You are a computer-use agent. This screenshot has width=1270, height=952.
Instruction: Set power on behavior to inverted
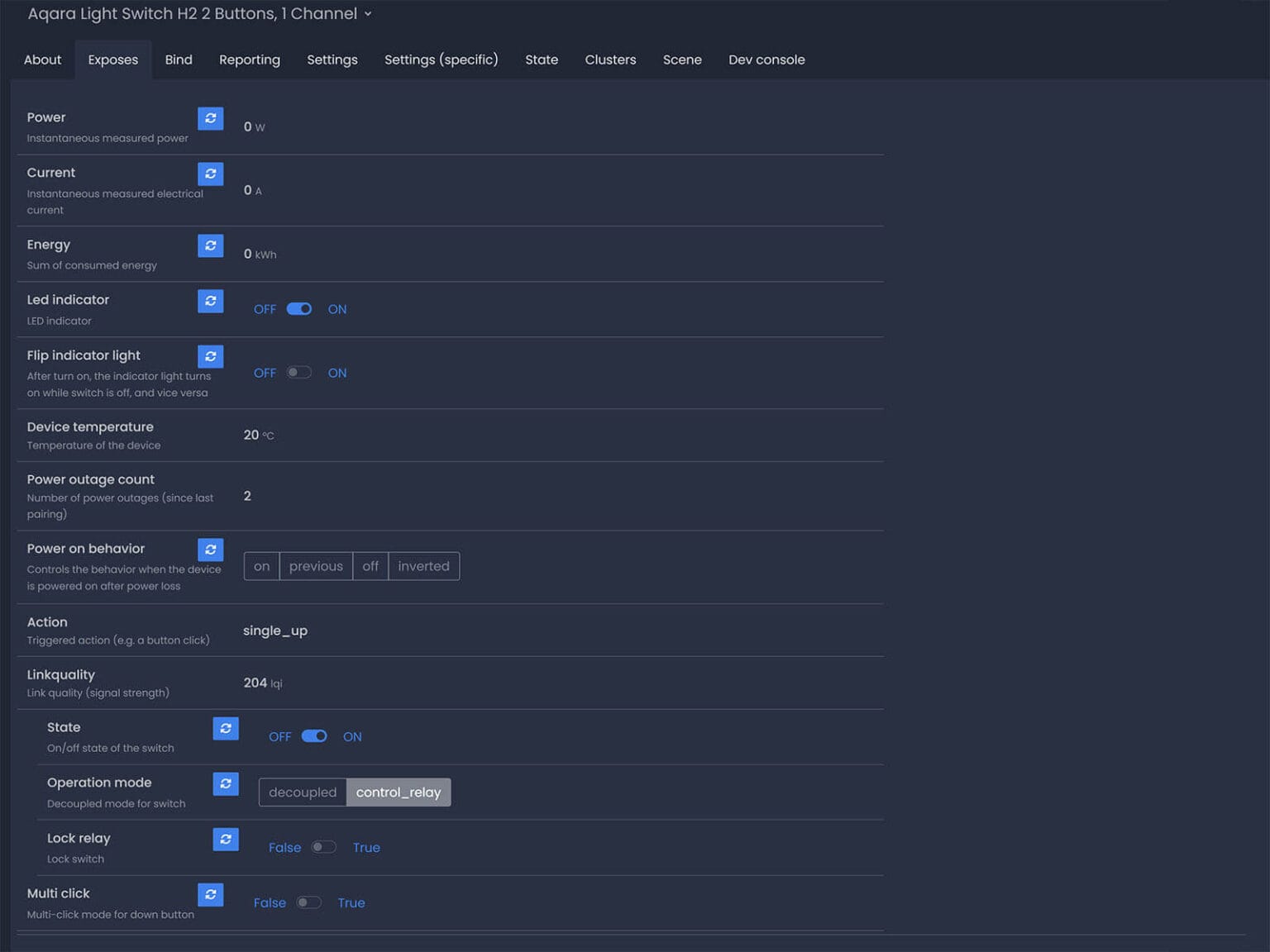(423, 566)
